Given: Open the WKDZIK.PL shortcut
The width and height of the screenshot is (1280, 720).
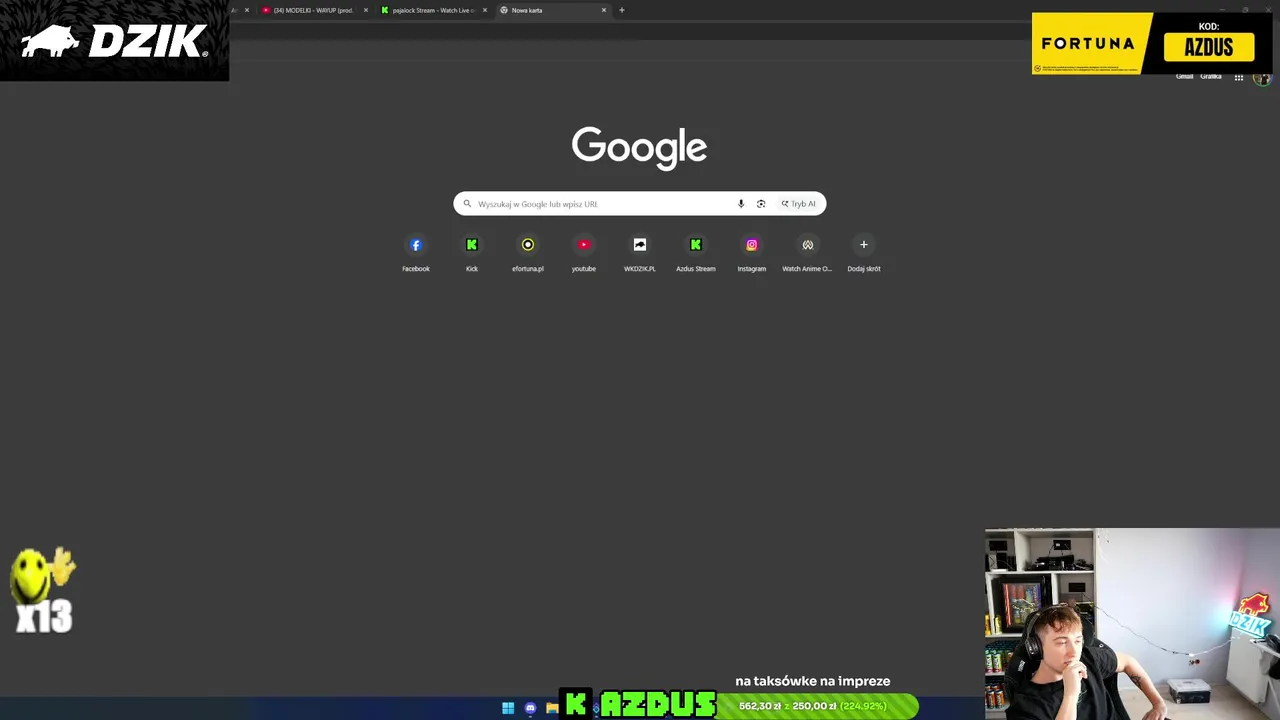Looking at the screenshot, I should pyautogui.click(x=640, y=252).
